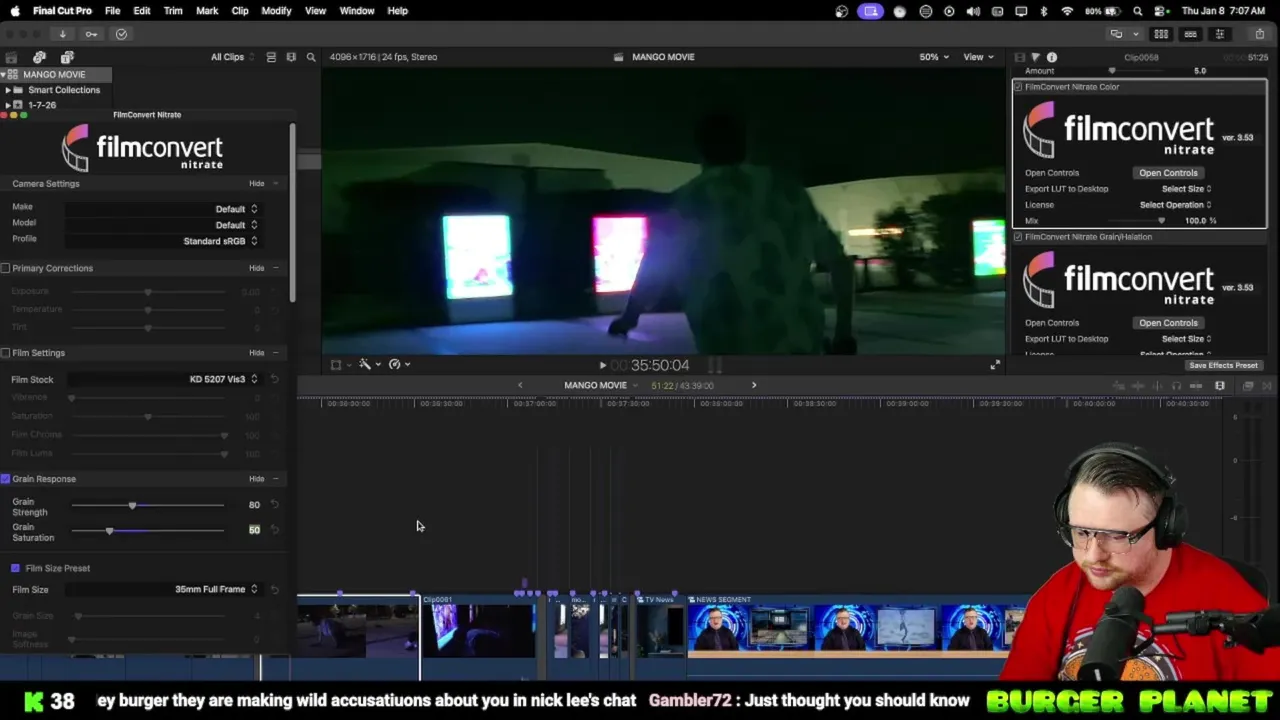Toggle the Primary Corrections checkbox

coord(6,268)
